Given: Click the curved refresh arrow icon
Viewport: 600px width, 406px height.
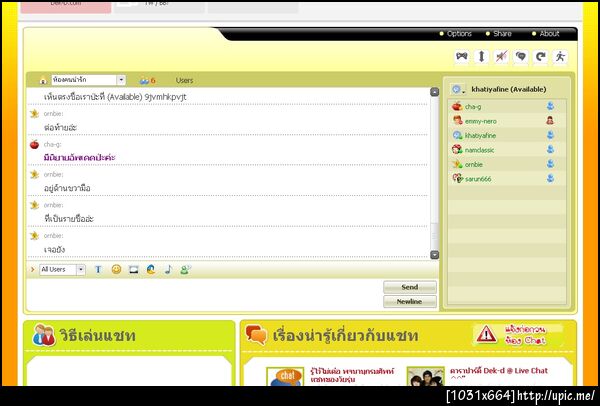Looking at the screenshot, I should point(540,57).
